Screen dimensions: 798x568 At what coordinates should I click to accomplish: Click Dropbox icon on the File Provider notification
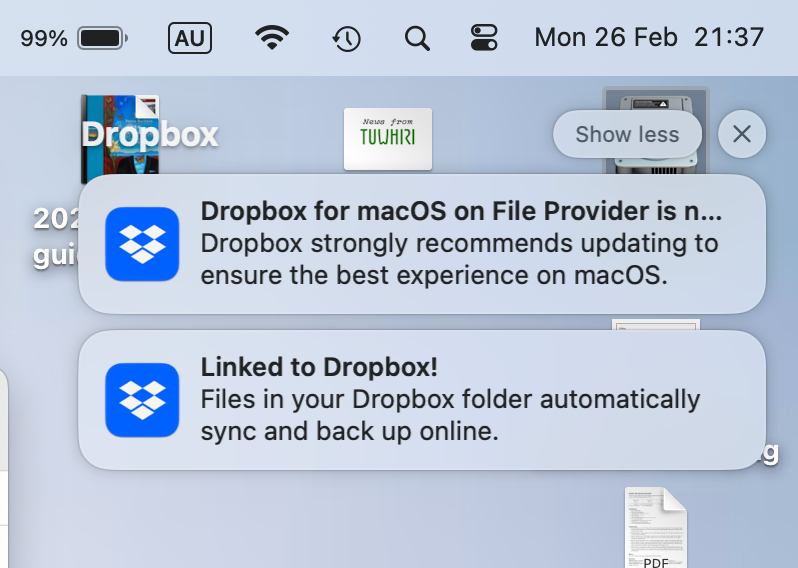[x=142, y=244]
